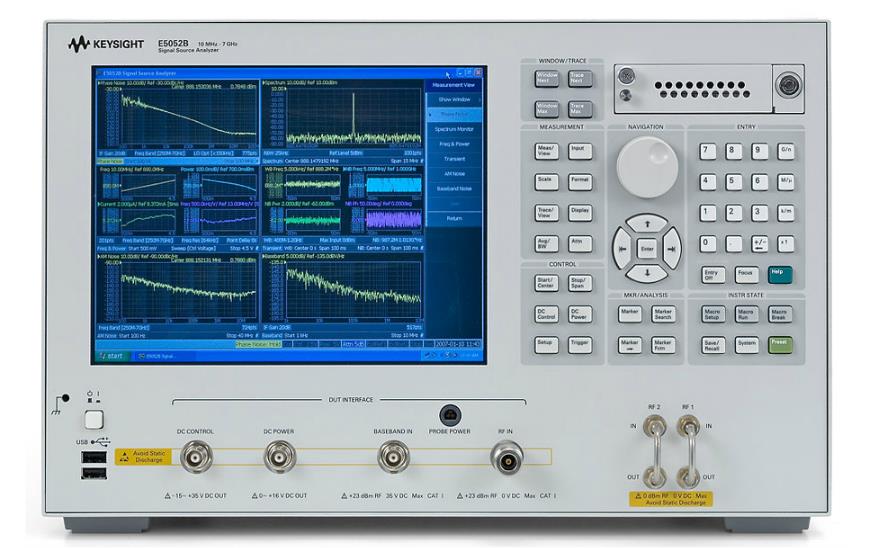This screenshot has height=548, width=884.
Task: Expand the Show Window softkey submenu
Action: click(x=453, y=100)
